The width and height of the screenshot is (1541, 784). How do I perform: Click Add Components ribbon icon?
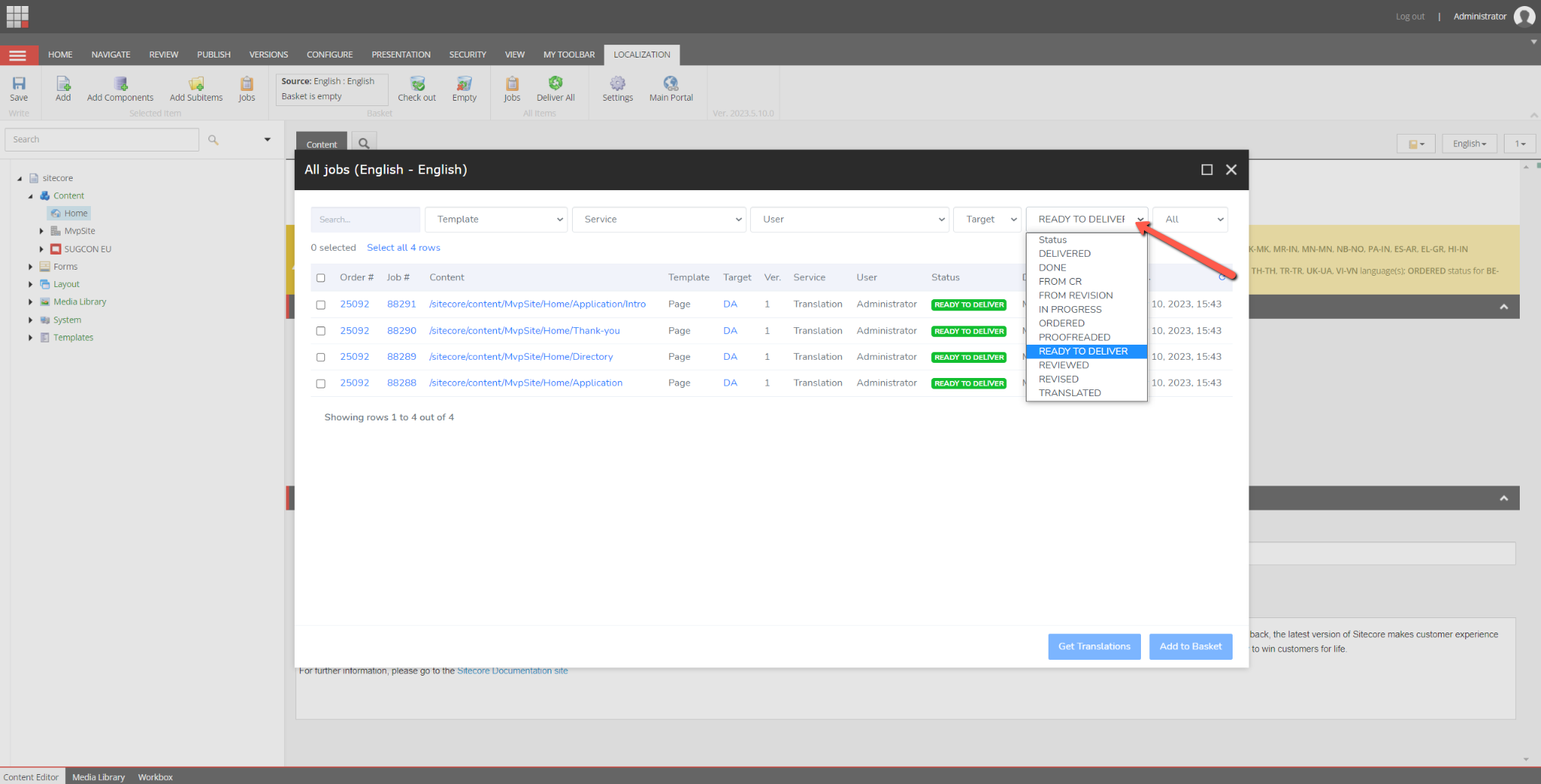[x=120, y=89]
